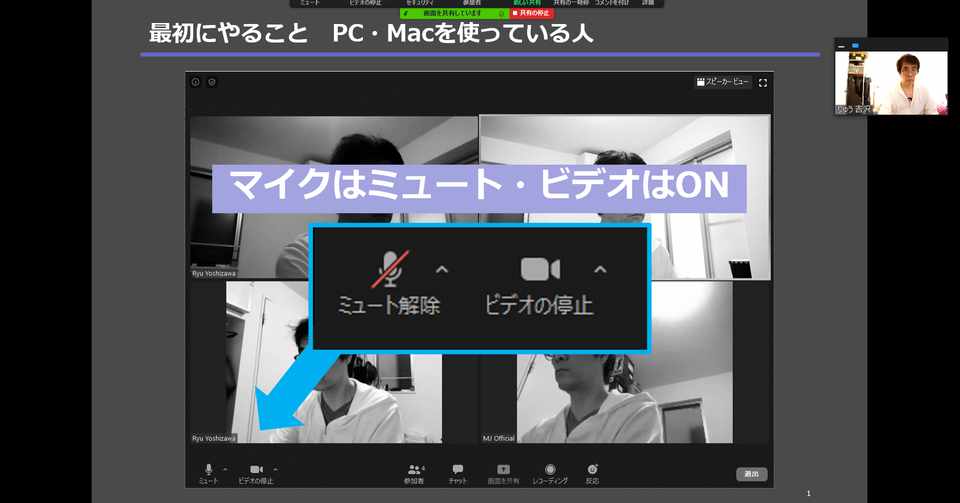The width and height of the screenshot is (960, 503).
Task: Open meeting info icon at Zoom window top-left
Action: [195, 81]
